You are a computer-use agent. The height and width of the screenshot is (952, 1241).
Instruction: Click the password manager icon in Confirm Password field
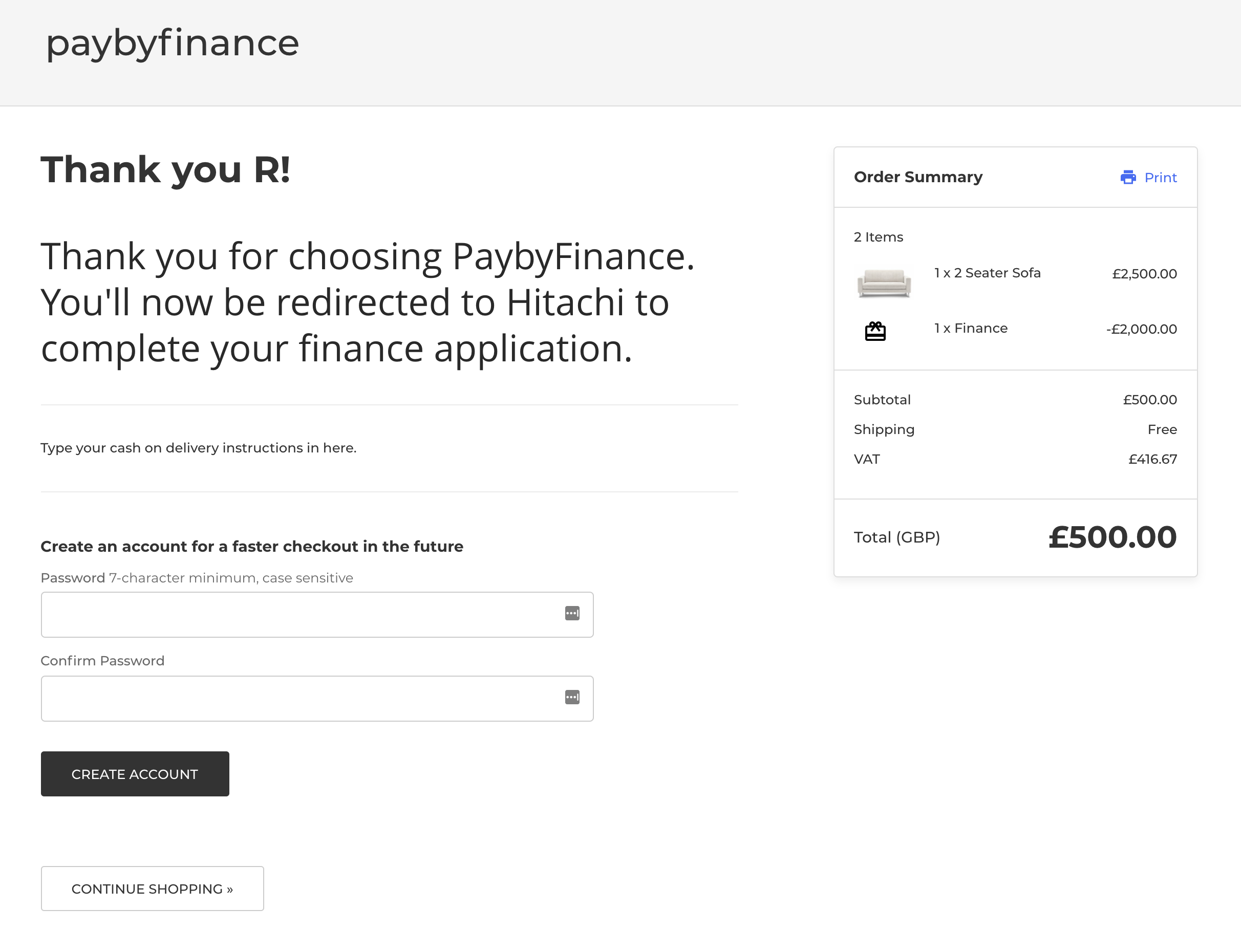point(572,697)
